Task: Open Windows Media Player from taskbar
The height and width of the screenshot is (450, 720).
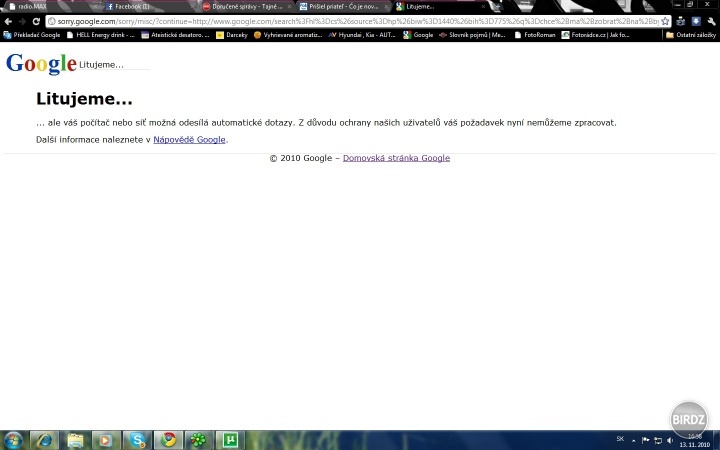Action: [106, 440]
